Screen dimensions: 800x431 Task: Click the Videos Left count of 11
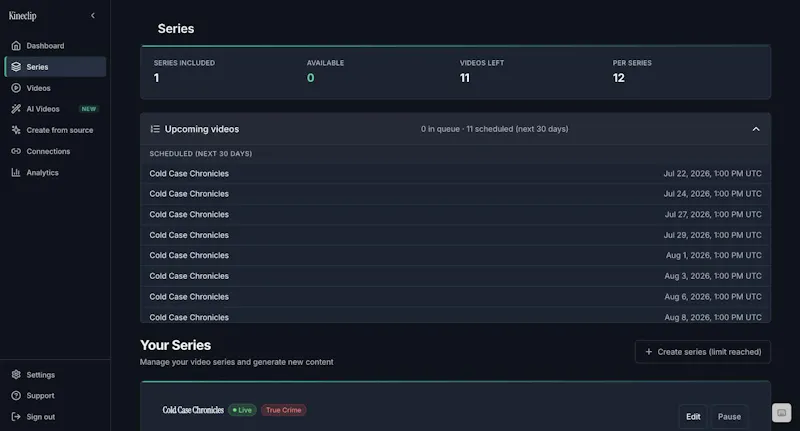[464, 78]
